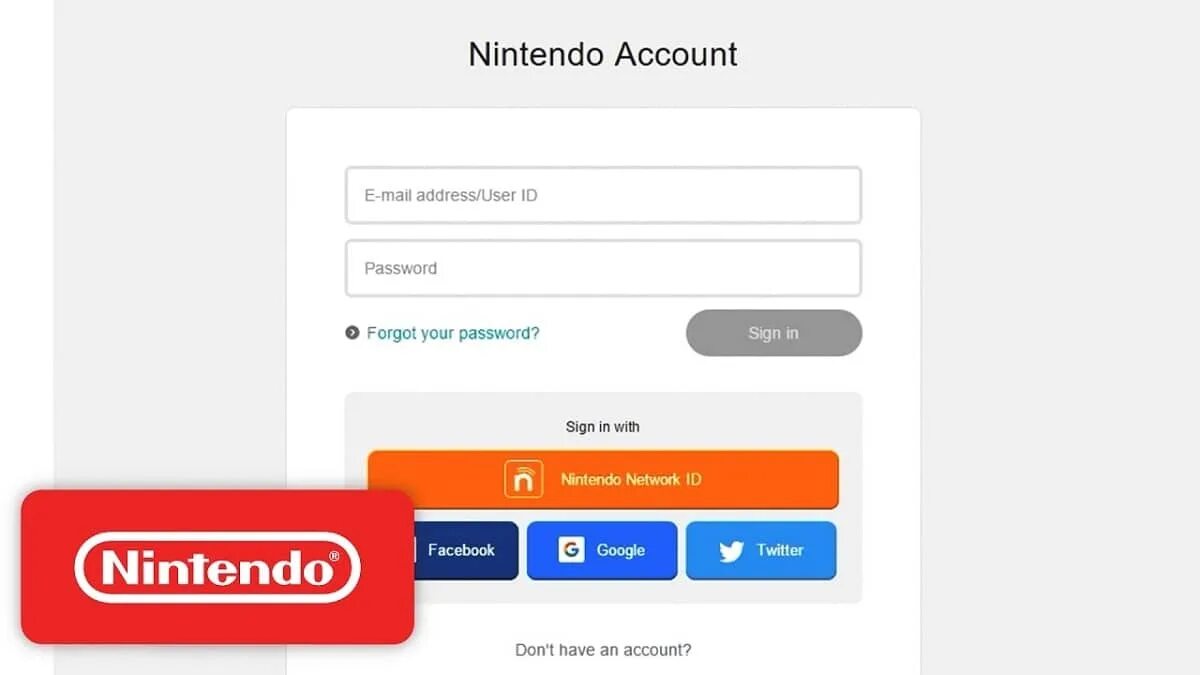Click the Don't have an account text
The height and width of the screenshot is (675, 1200).
603,650
